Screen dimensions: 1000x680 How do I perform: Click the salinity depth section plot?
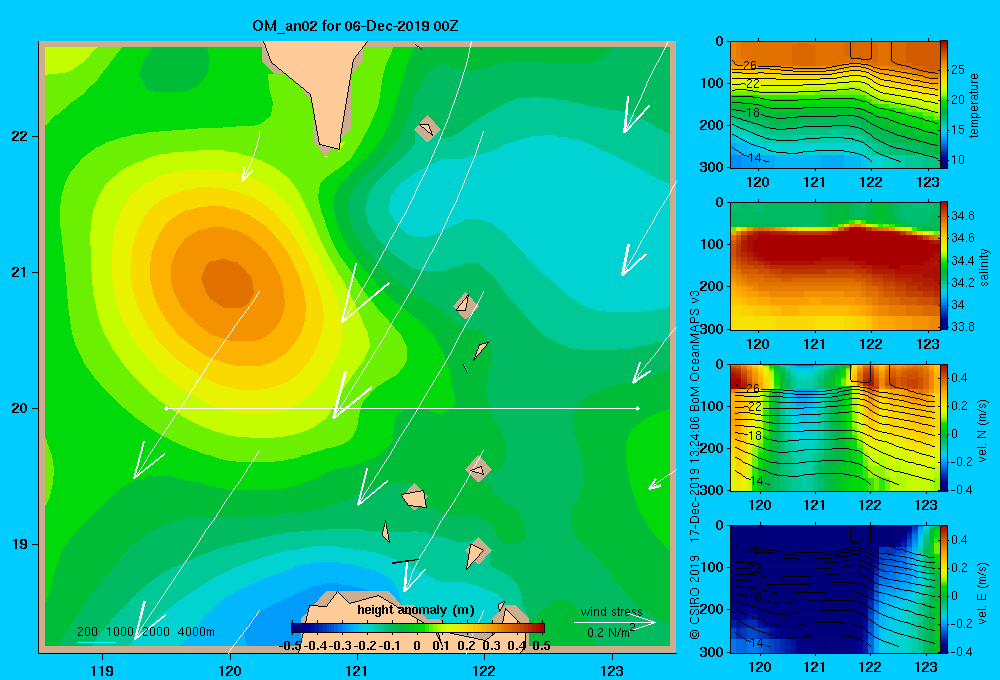point(835,266)
